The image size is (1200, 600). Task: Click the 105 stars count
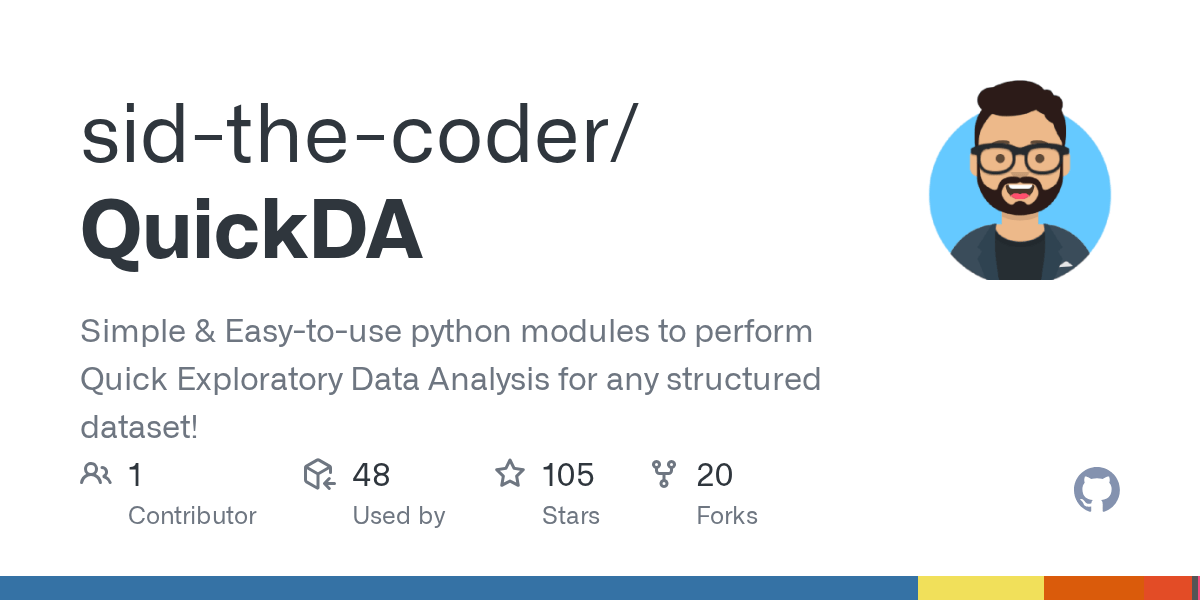click(x=568, y=474)
